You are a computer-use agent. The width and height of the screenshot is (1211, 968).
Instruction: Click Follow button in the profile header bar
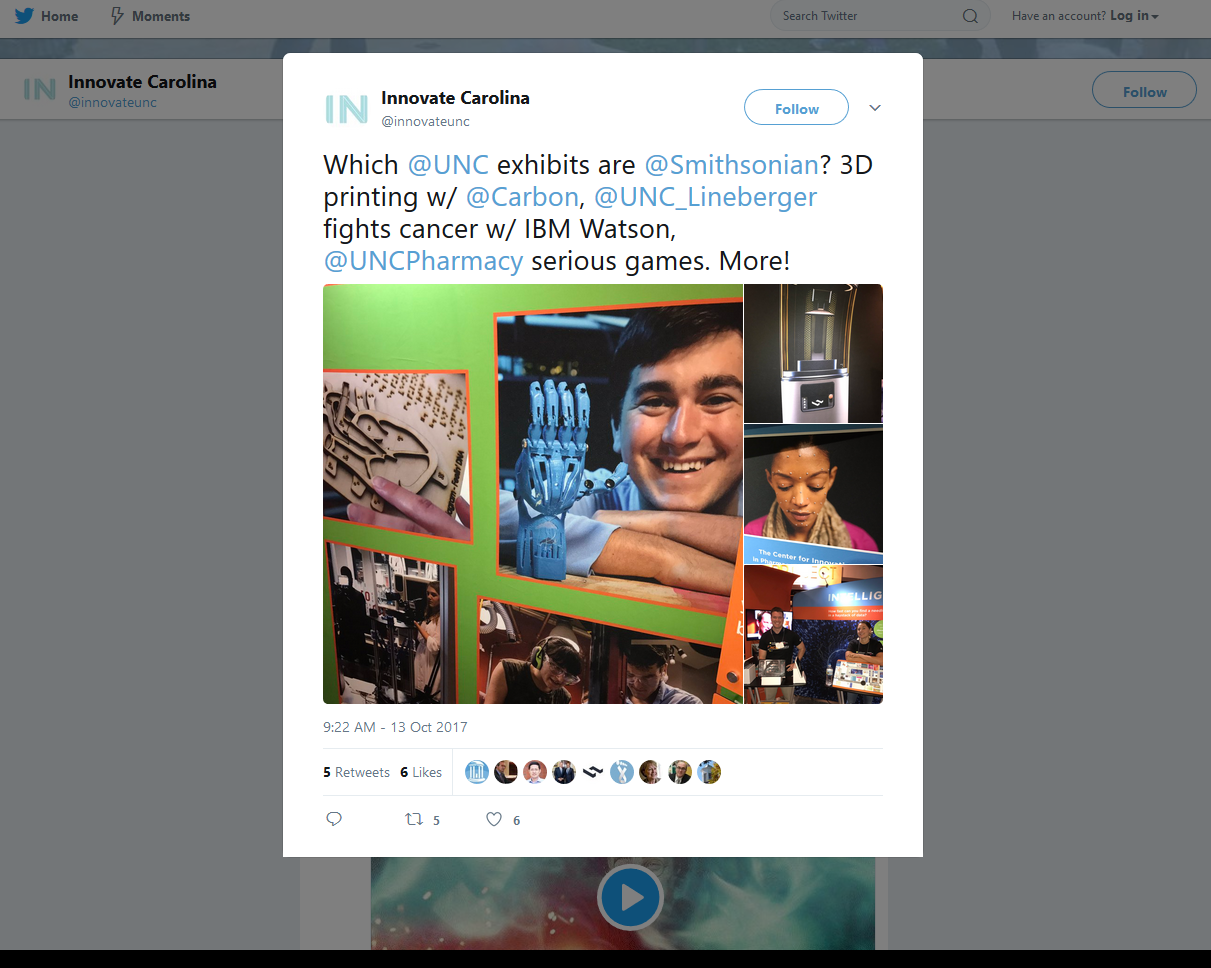[x=1144, y=91]
